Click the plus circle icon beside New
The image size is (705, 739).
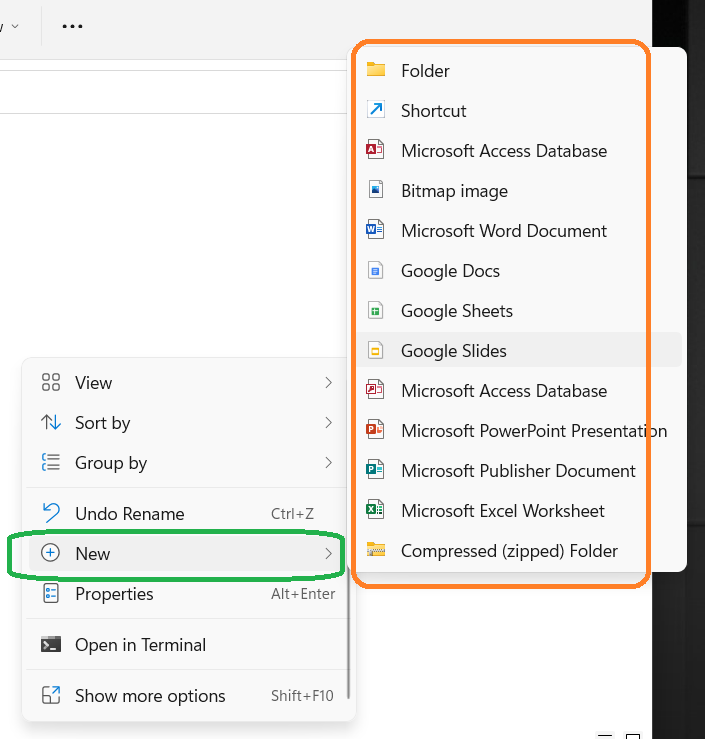(x=50, y=553)
